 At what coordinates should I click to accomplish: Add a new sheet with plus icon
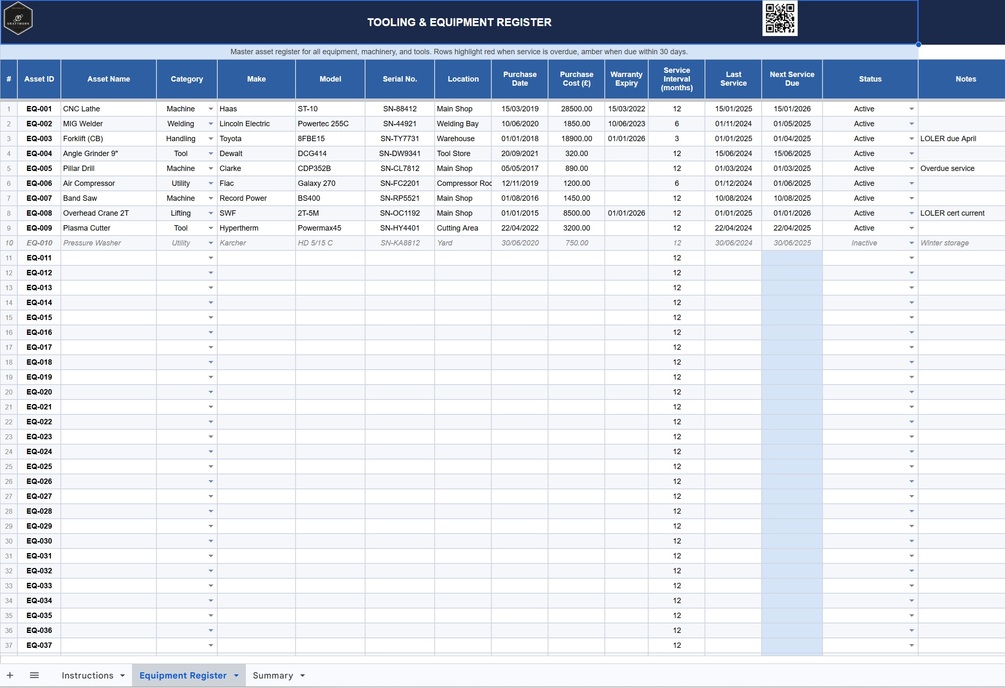pos(10,675)
